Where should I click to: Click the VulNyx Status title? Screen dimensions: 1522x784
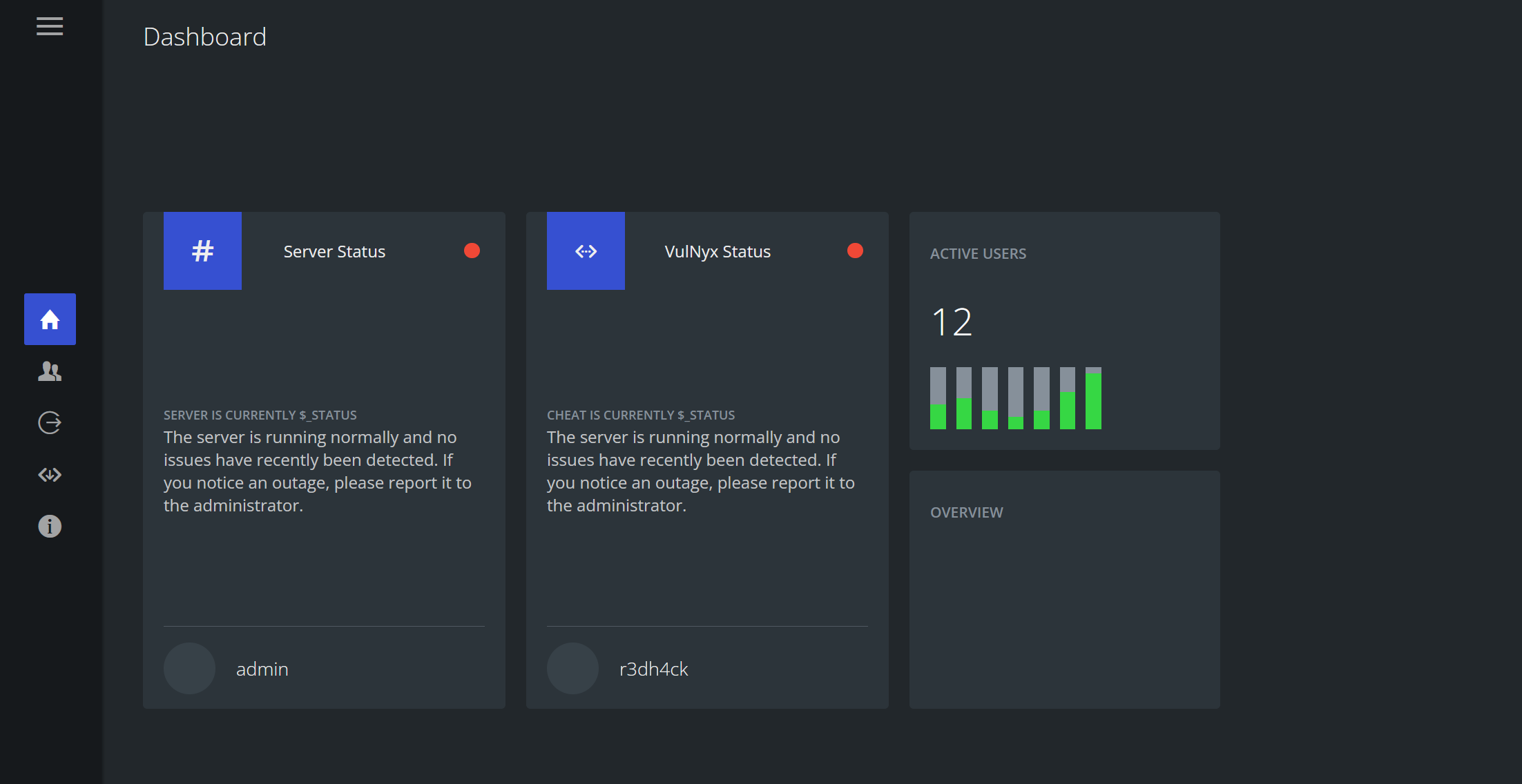point(717,251)
